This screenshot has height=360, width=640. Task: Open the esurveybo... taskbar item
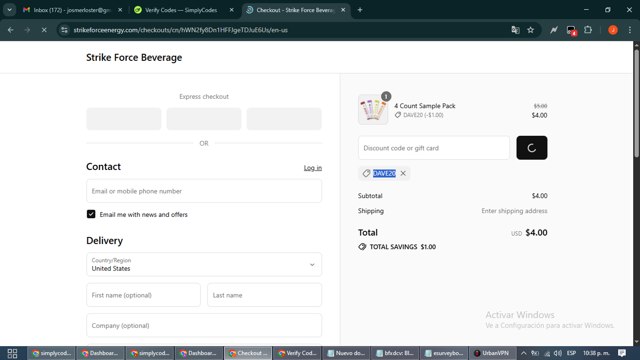[x=444, y=353]
